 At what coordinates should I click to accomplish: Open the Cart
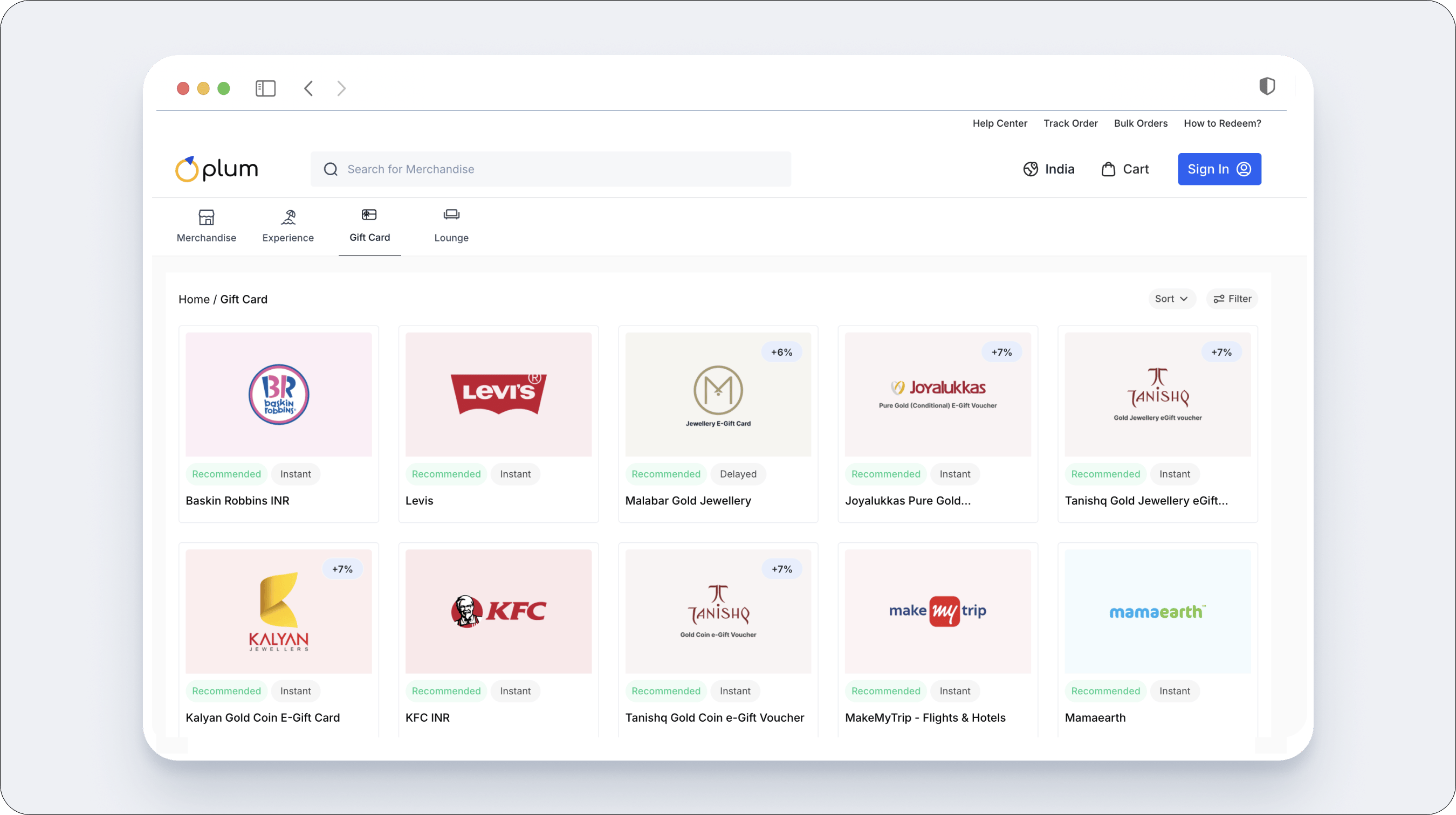pos(1125,169)
